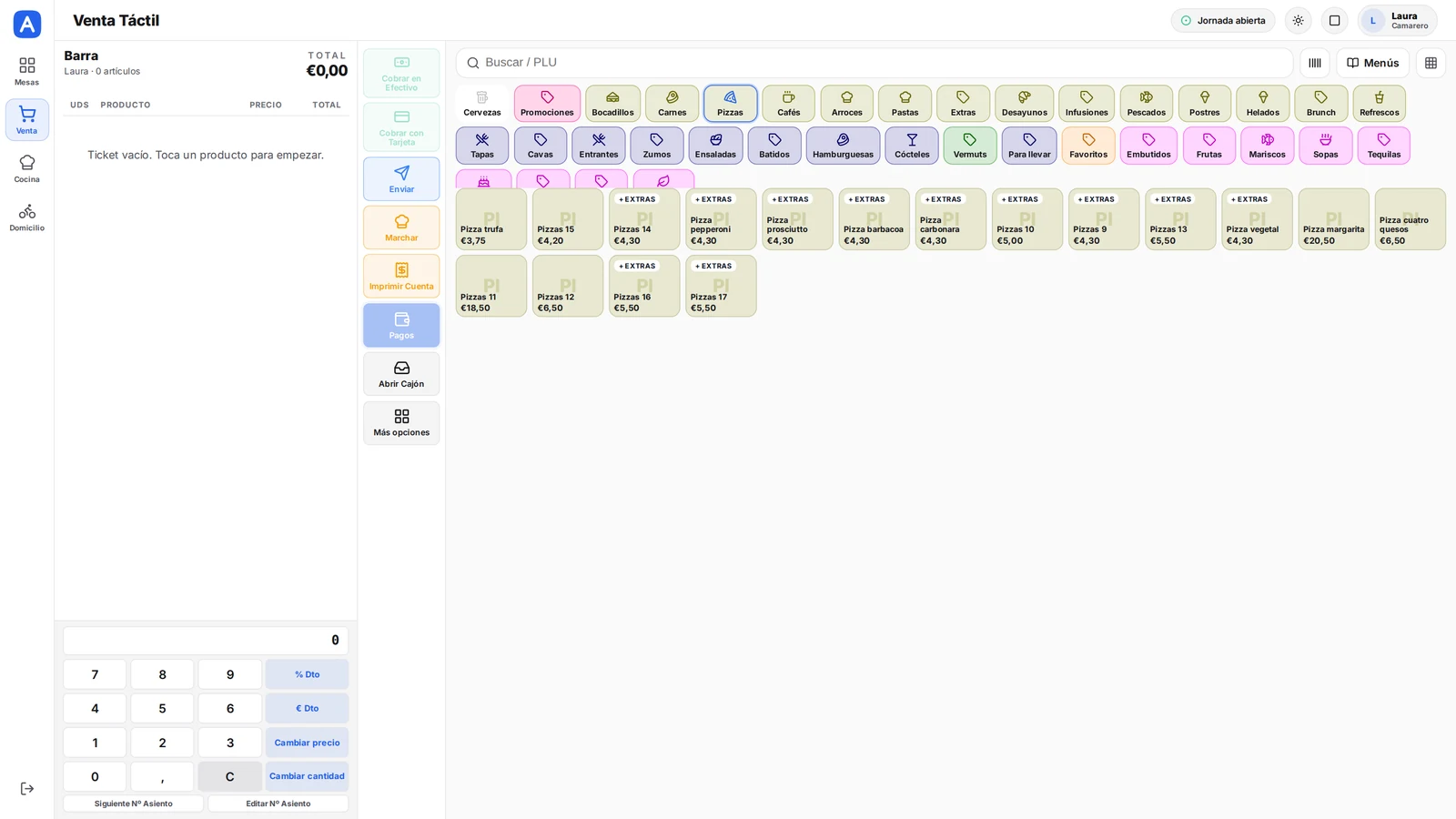1456x819 pixels.
Task: Click Cambiar precio button
Action: [307, 743]
